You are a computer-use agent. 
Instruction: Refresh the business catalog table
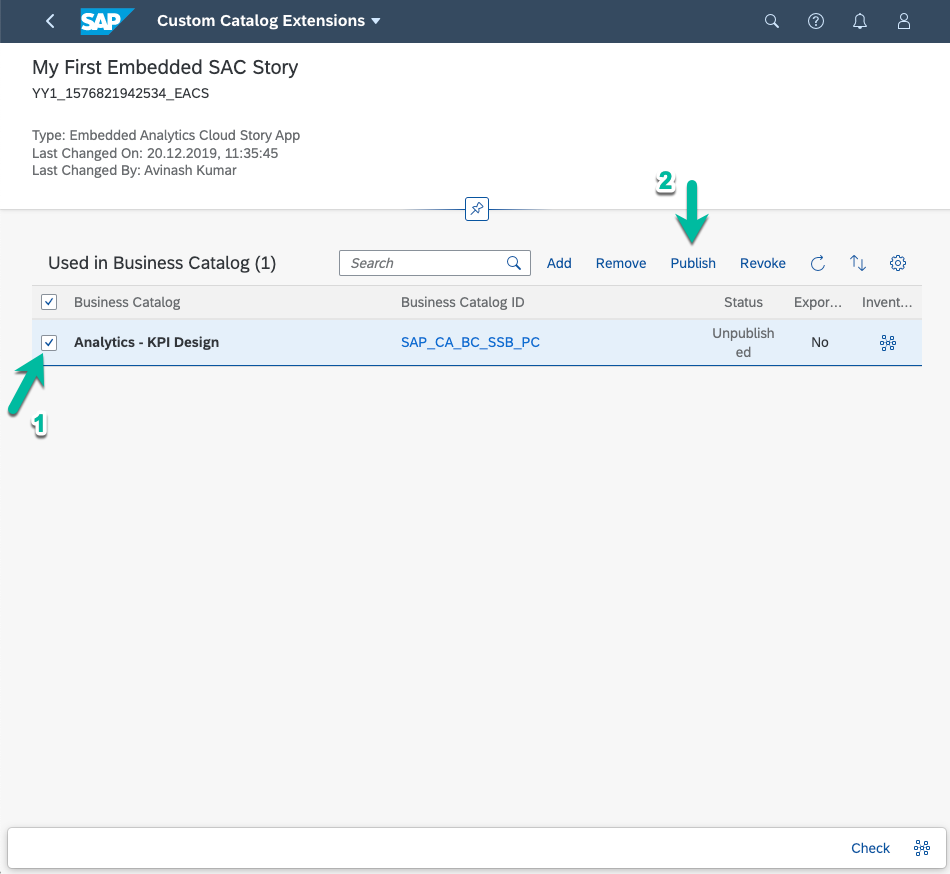(x=817, y=263)
